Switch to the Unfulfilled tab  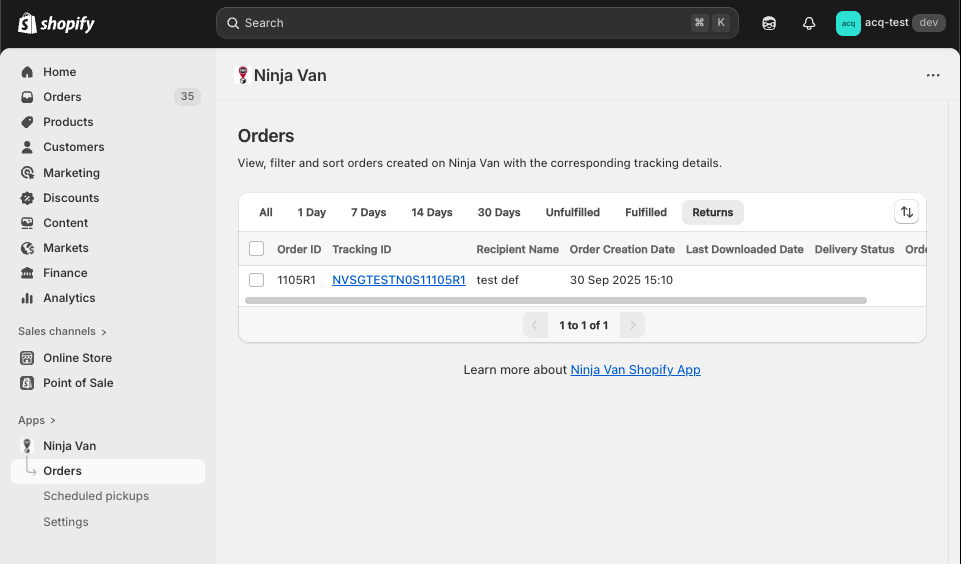[x=572, y=212]
